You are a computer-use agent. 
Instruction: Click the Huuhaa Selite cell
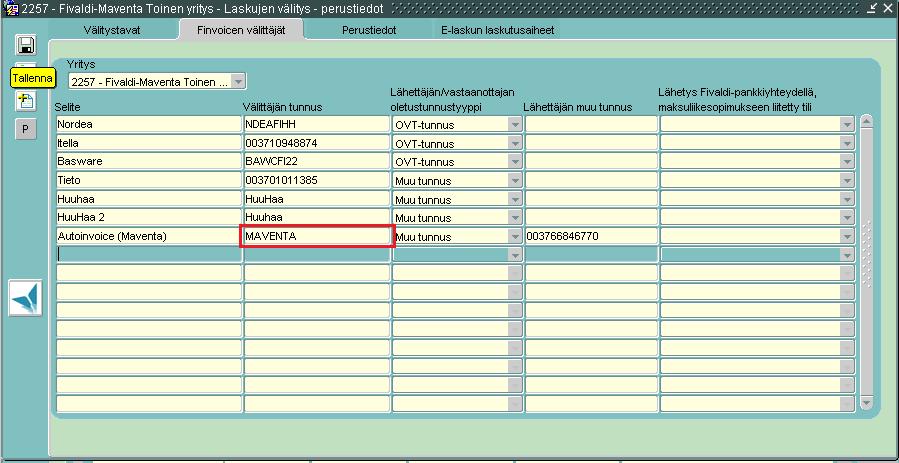(149, 199)
